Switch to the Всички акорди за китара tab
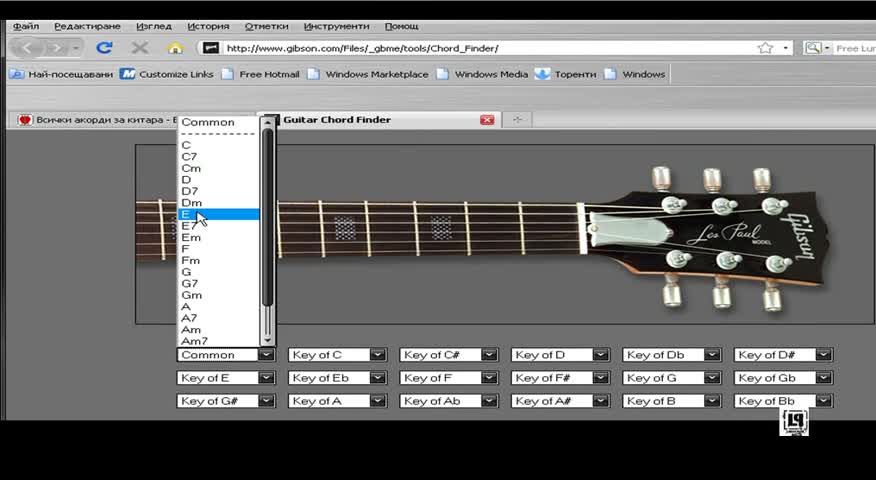This screenshot has width=876, height=480. click(96, 120)
